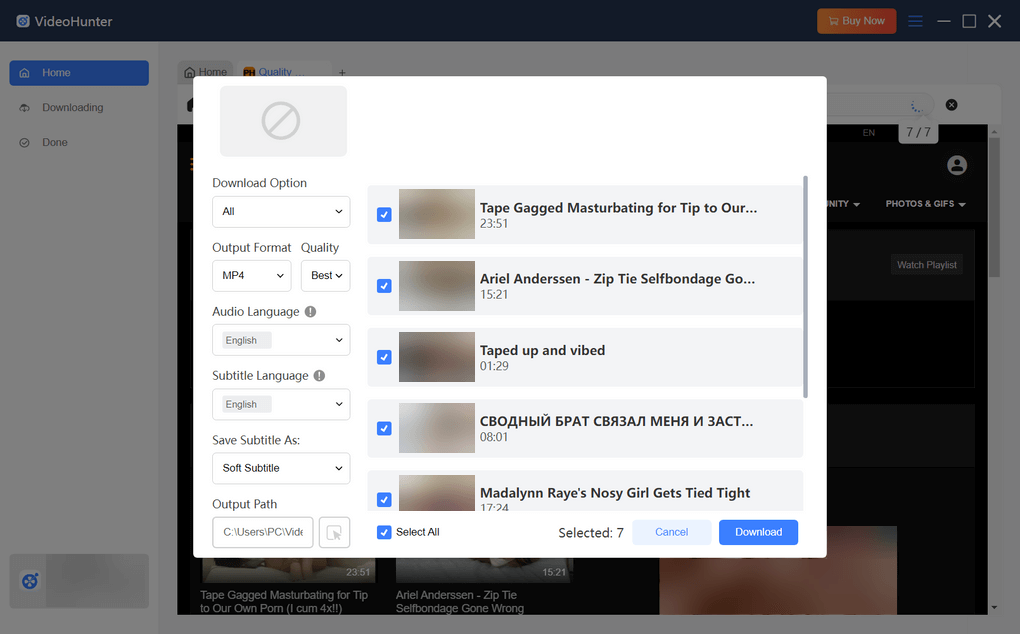
Task: Click the hamburger menu icon in title bar
Action: 915,21
